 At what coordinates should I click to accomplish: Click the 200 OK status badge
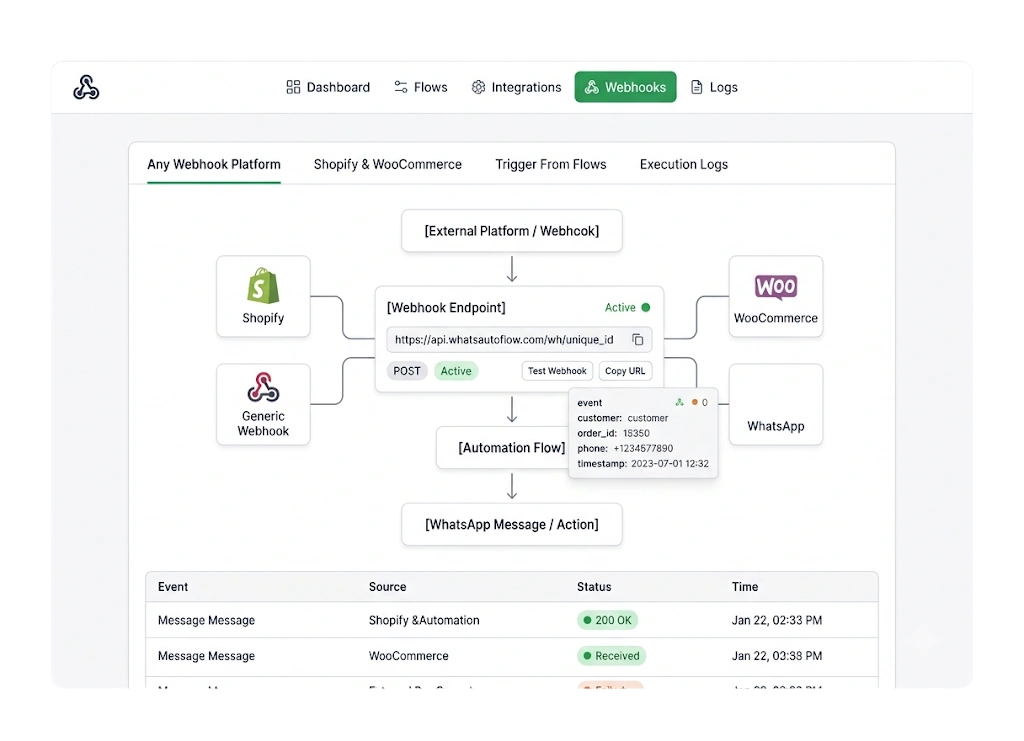pyautogui.click(x=607, y=620)
